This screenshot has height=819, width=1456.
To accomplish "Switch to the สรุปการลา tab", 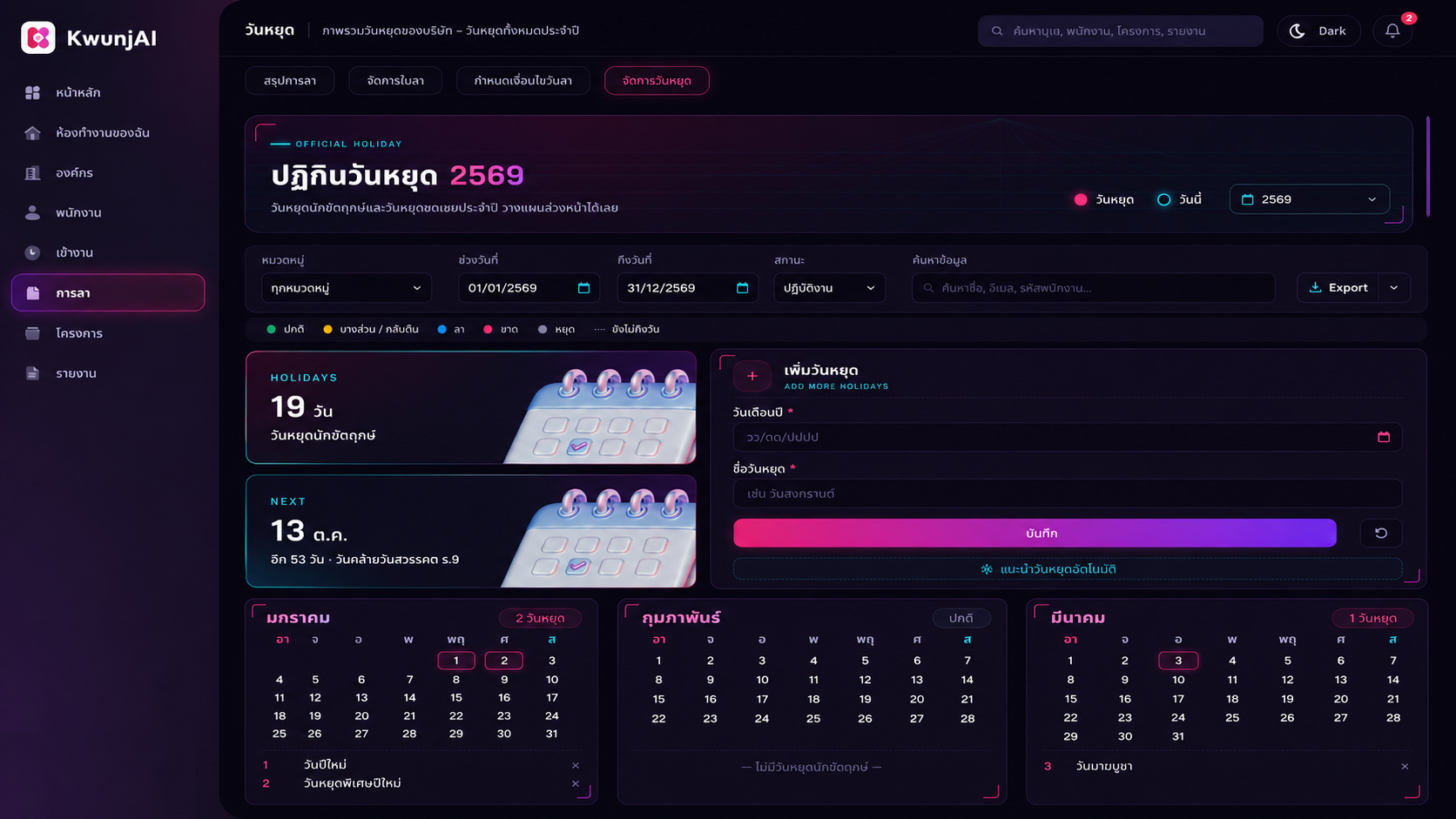I will (290, 80).
